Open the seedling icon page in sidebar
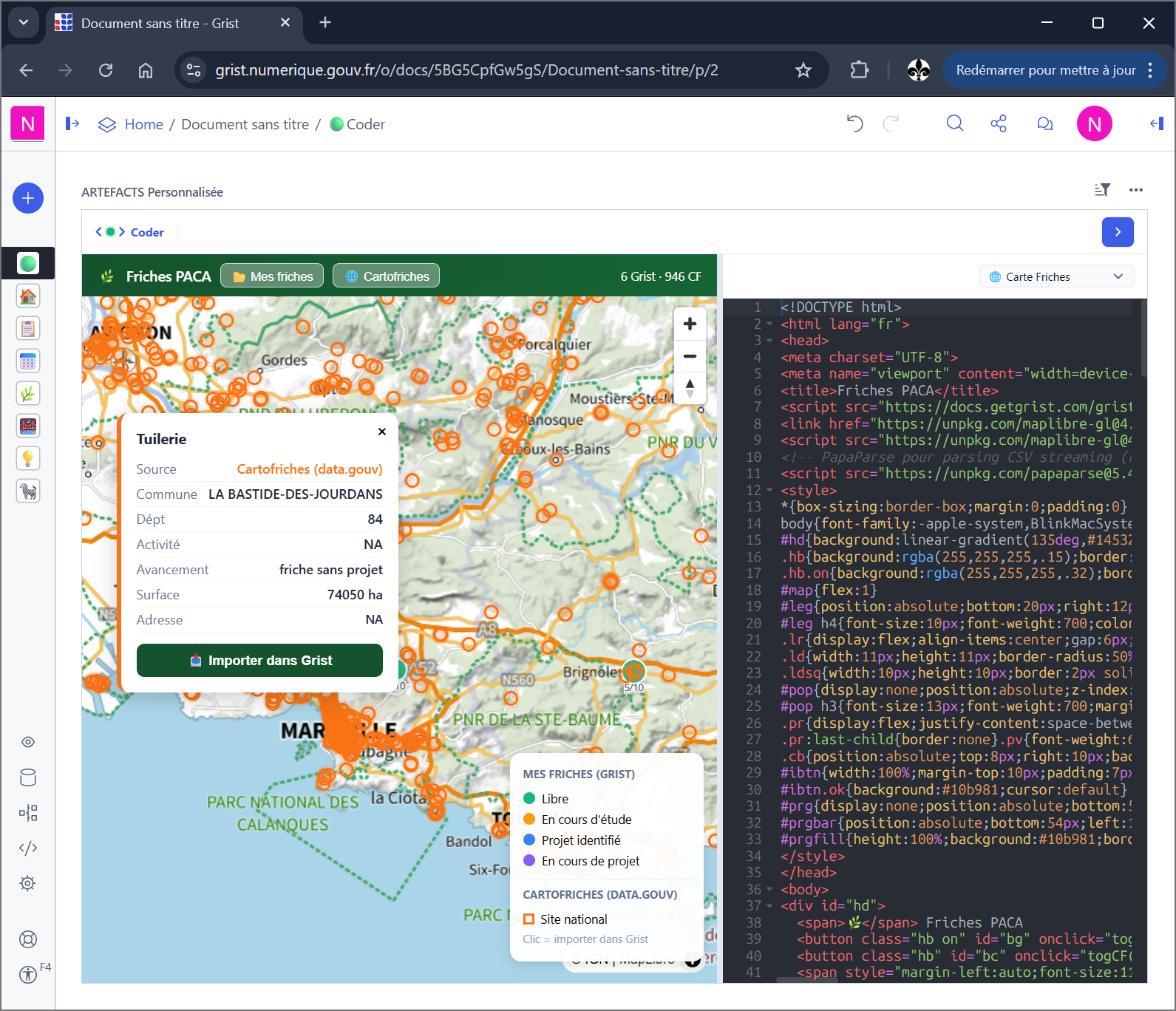The height and width of the screenshot is (1011, 1176). [x=28, y=394]
